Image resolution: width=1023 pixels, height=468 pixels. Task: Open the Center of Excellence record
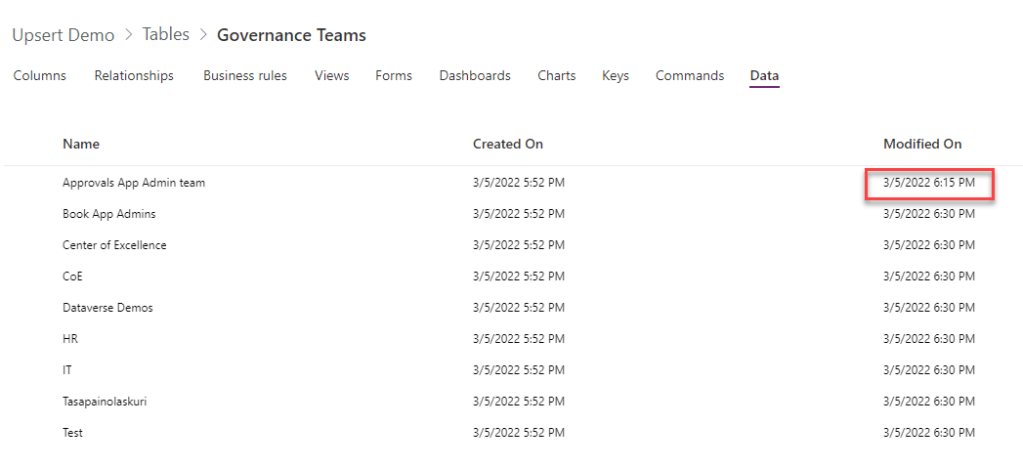(x=114, y=245)
